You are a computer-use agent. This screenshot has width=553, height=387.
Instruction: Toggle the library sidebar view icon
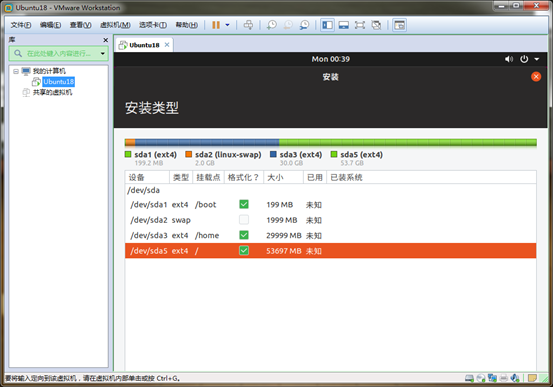pyautogui.click(x=327, y=25)
